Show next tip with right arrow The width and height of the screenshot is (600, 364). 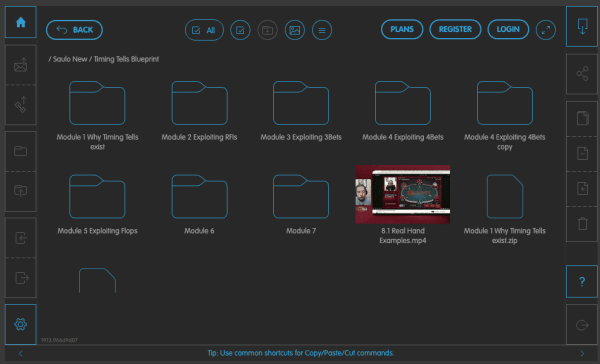582,353
